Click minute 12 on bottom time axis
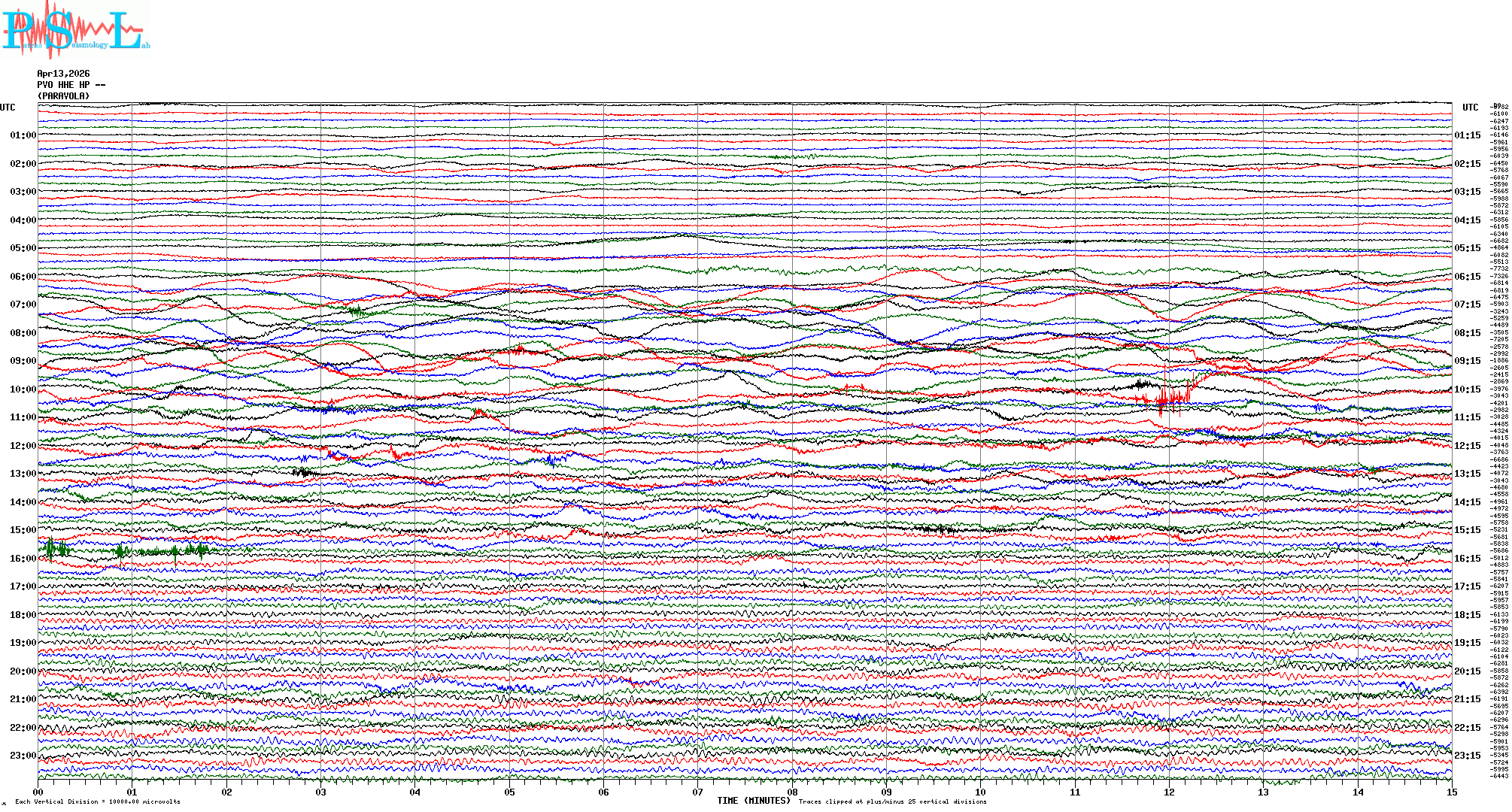This screenshot has height=812, width=1512. tap(1169, 792)
